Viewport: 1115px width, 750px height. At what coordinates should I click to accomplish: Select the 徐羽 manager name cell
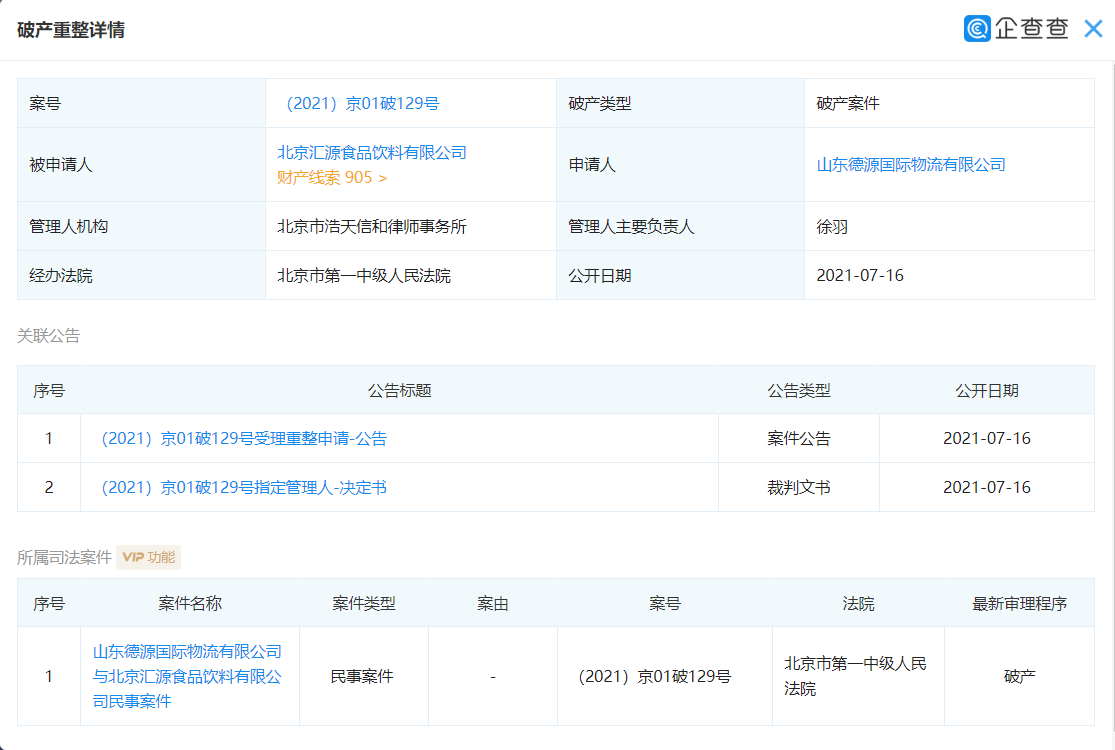832,226
